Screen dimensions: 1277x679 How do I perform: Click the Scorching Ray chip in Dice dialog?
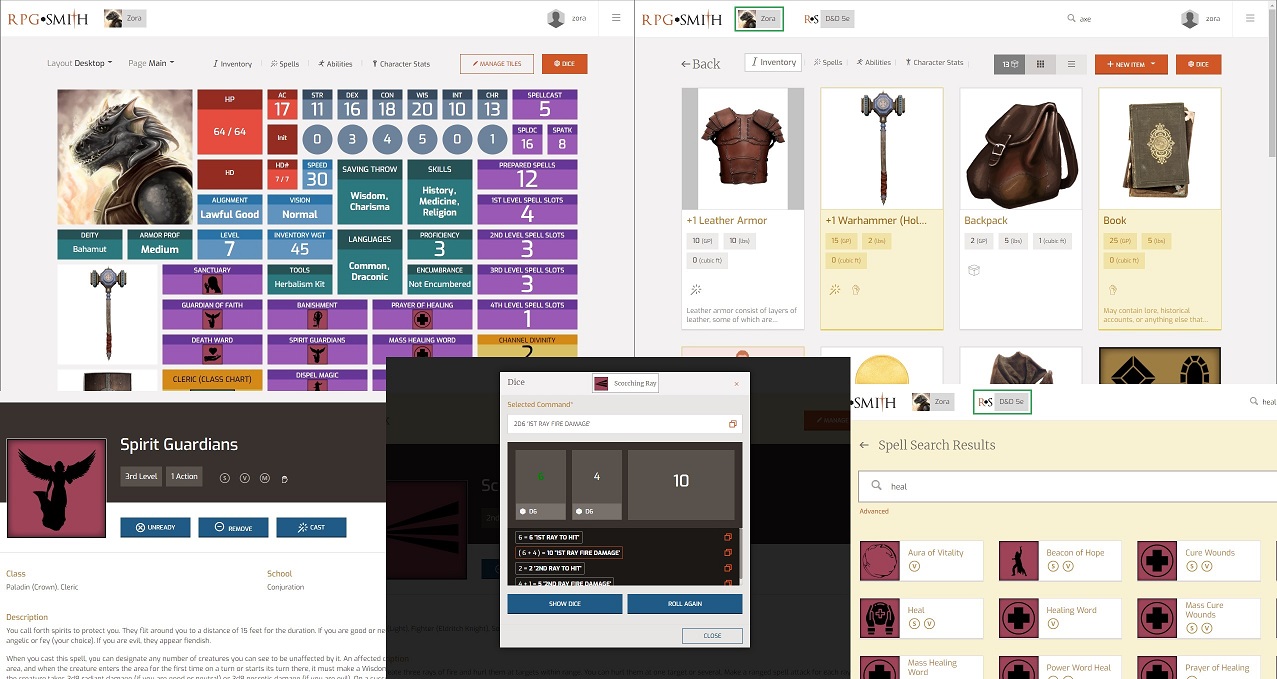pos(626,383)
